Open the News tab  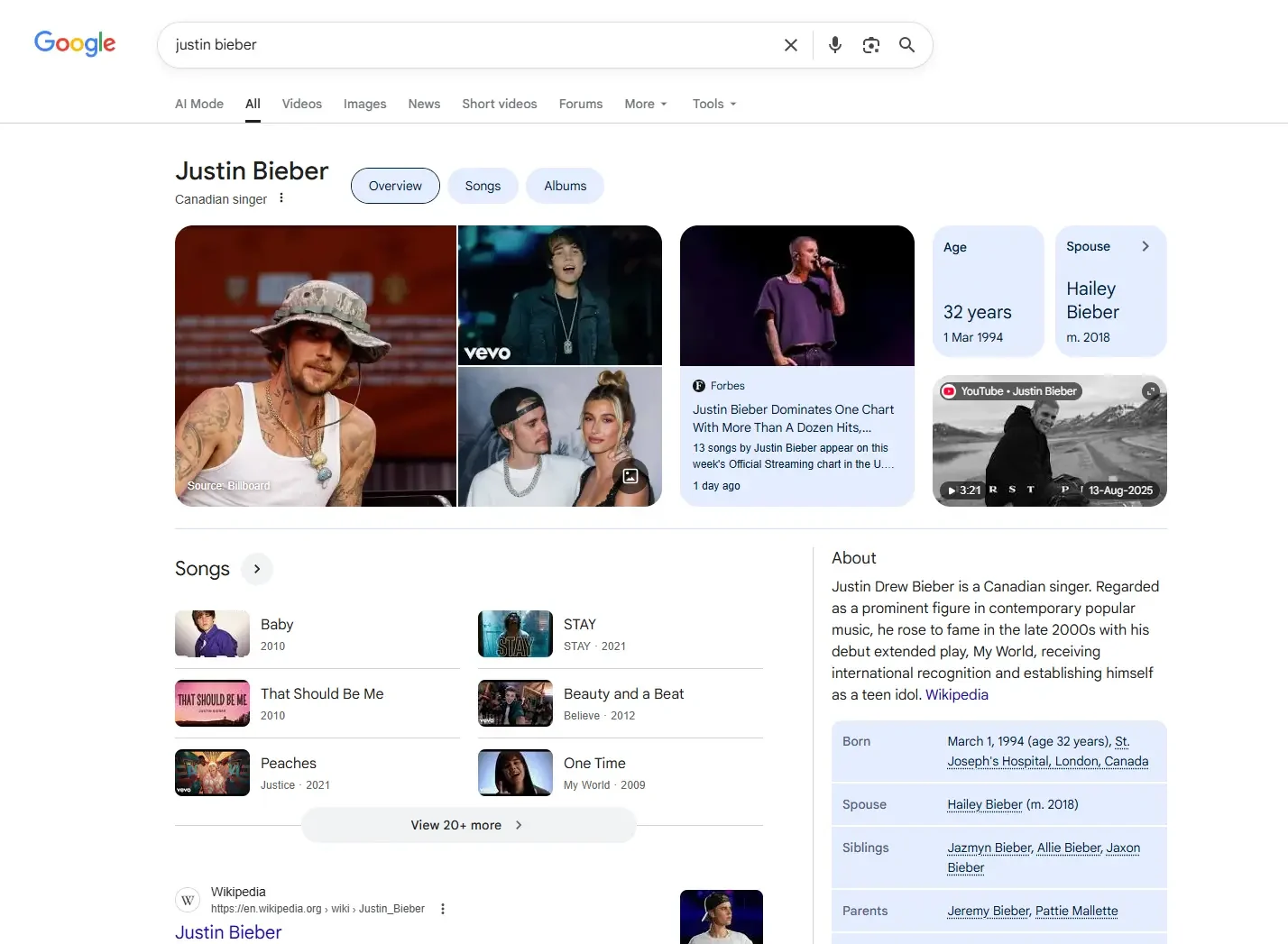pyautogui.click(x=424, y=104)
